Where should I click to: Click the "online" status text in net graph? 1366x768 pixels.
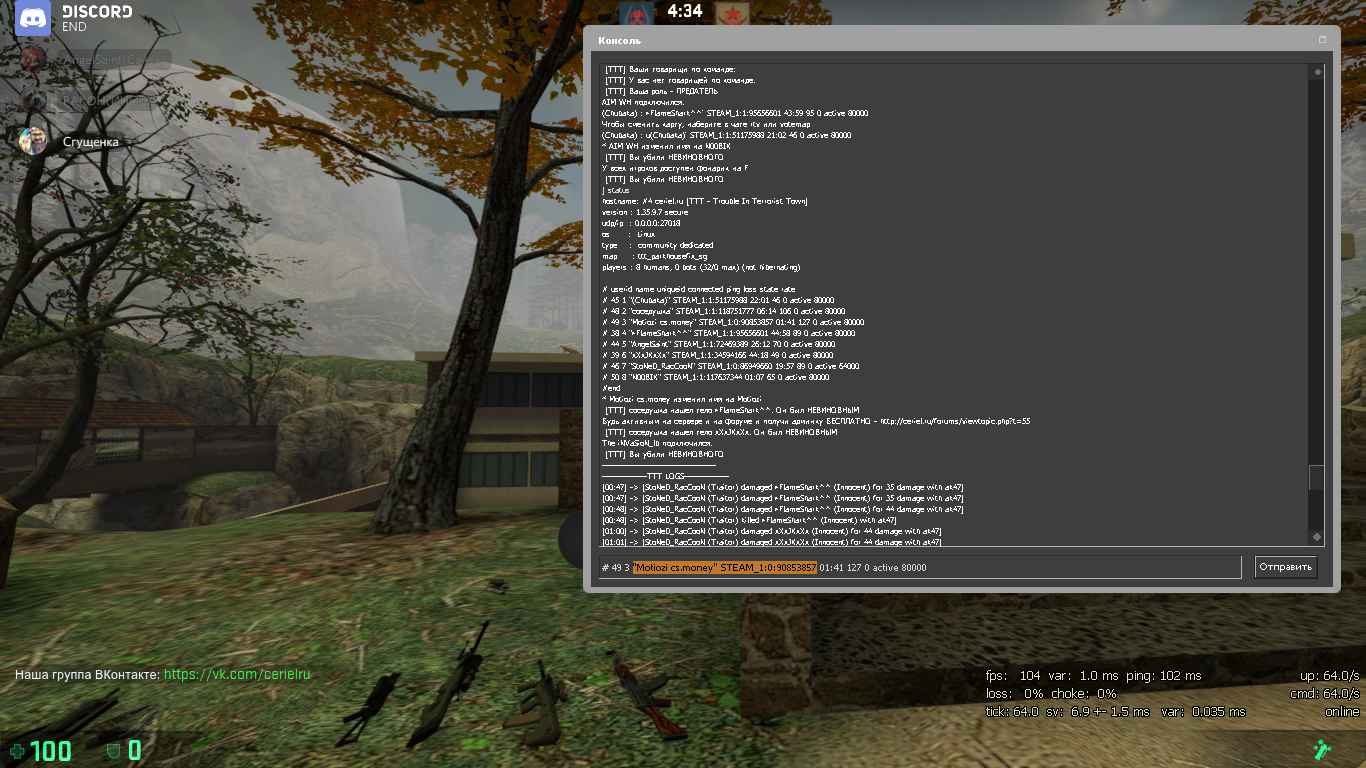[1342, 711]
